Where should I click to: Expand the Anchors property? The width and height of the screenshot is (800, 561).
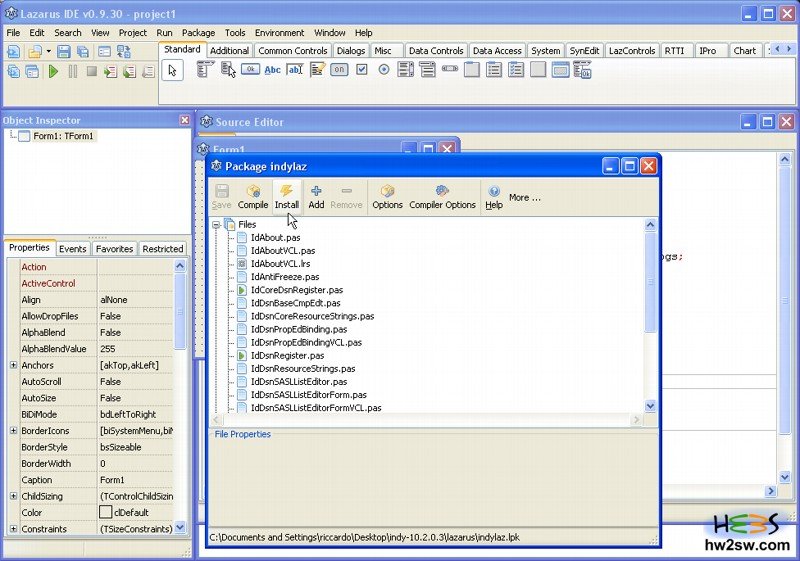(x=13, y=365)
